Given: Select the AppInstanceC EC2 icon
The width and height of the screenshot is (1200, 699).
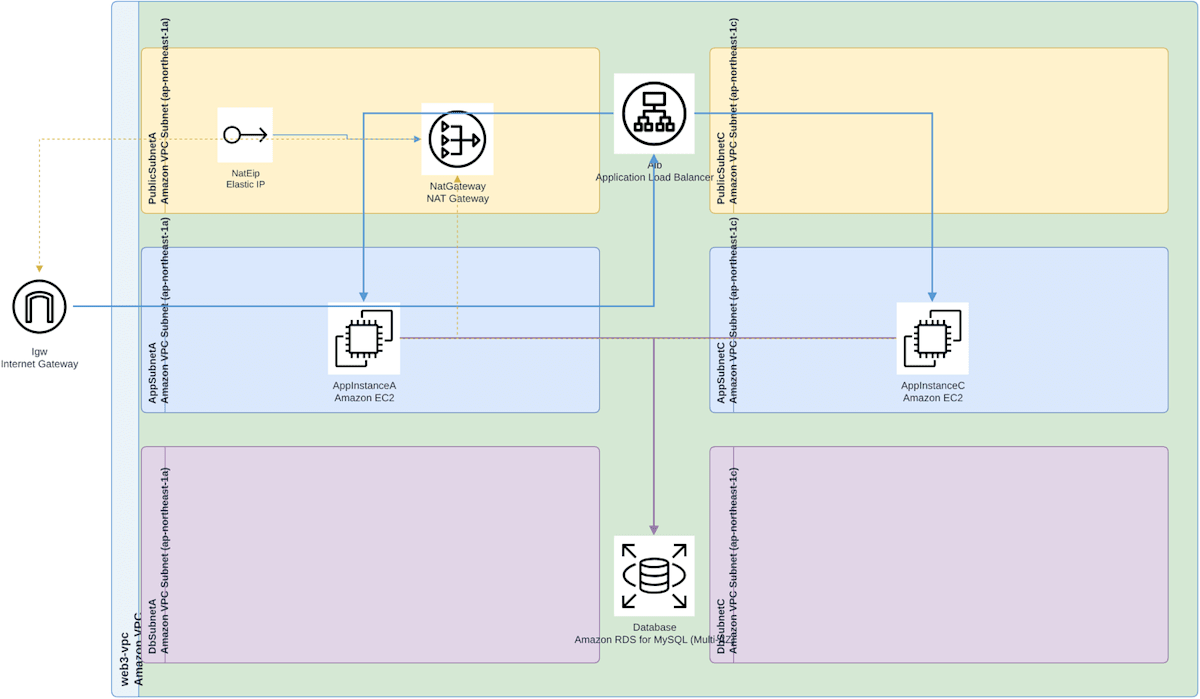Looking at the screenshot, I should [x=932, y=339].
